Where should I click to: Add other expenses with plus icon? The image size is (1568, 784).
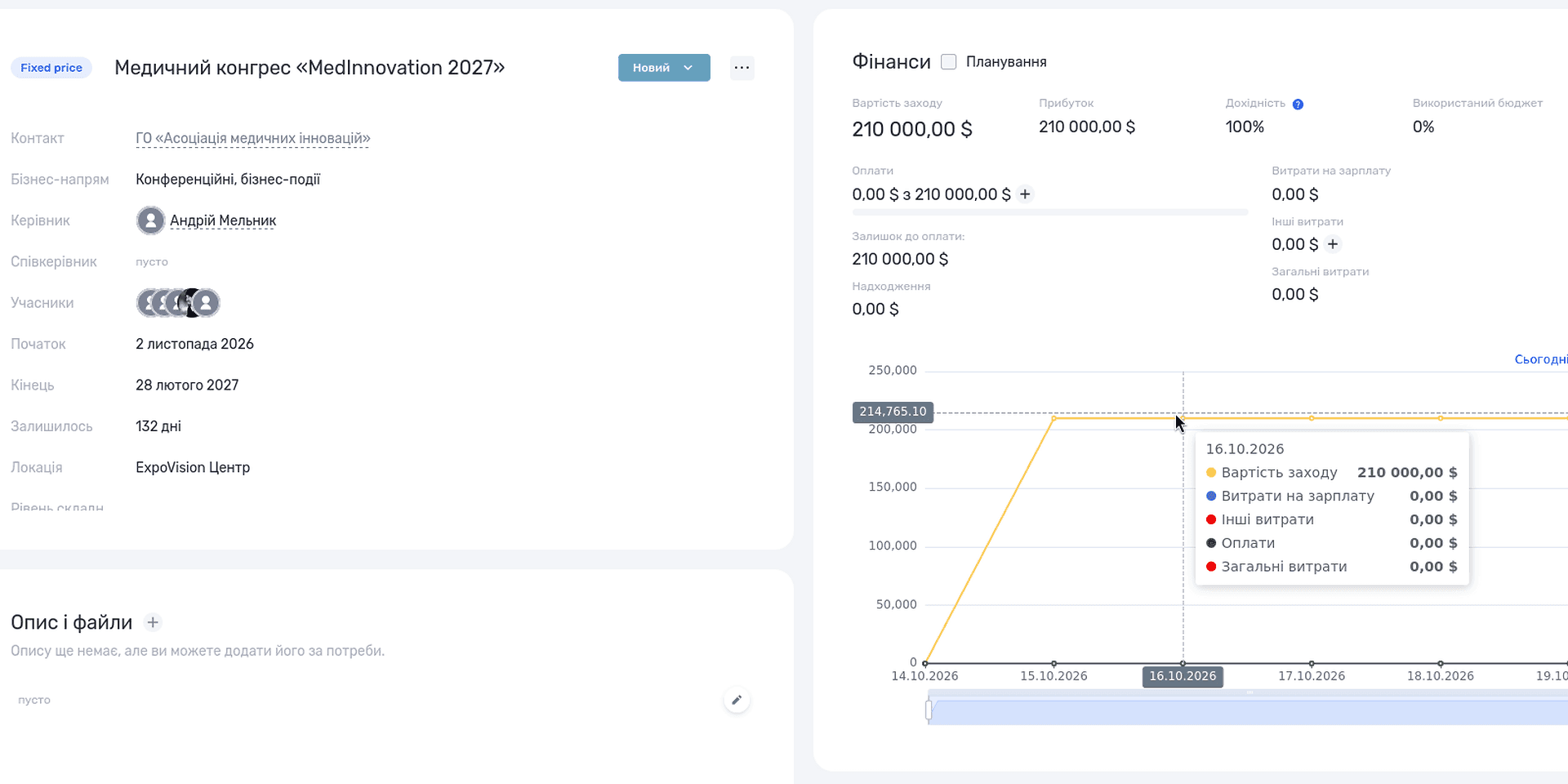1333,244
